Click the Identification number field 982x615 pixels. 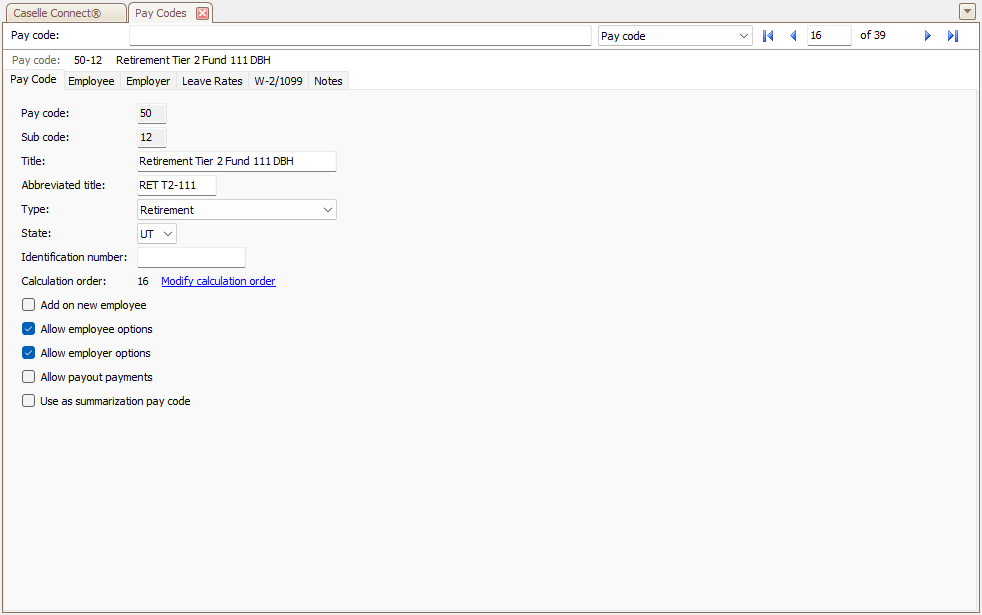coord(190,258)
